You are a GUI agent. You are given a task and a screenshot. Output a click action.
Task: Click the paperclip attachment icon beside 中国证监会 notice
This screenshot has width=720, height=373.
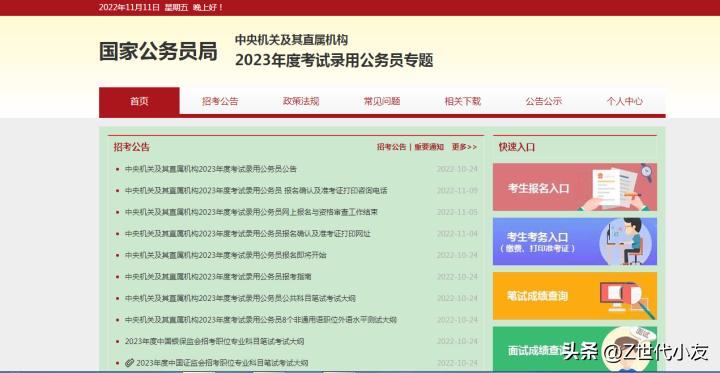pos(129,363)
